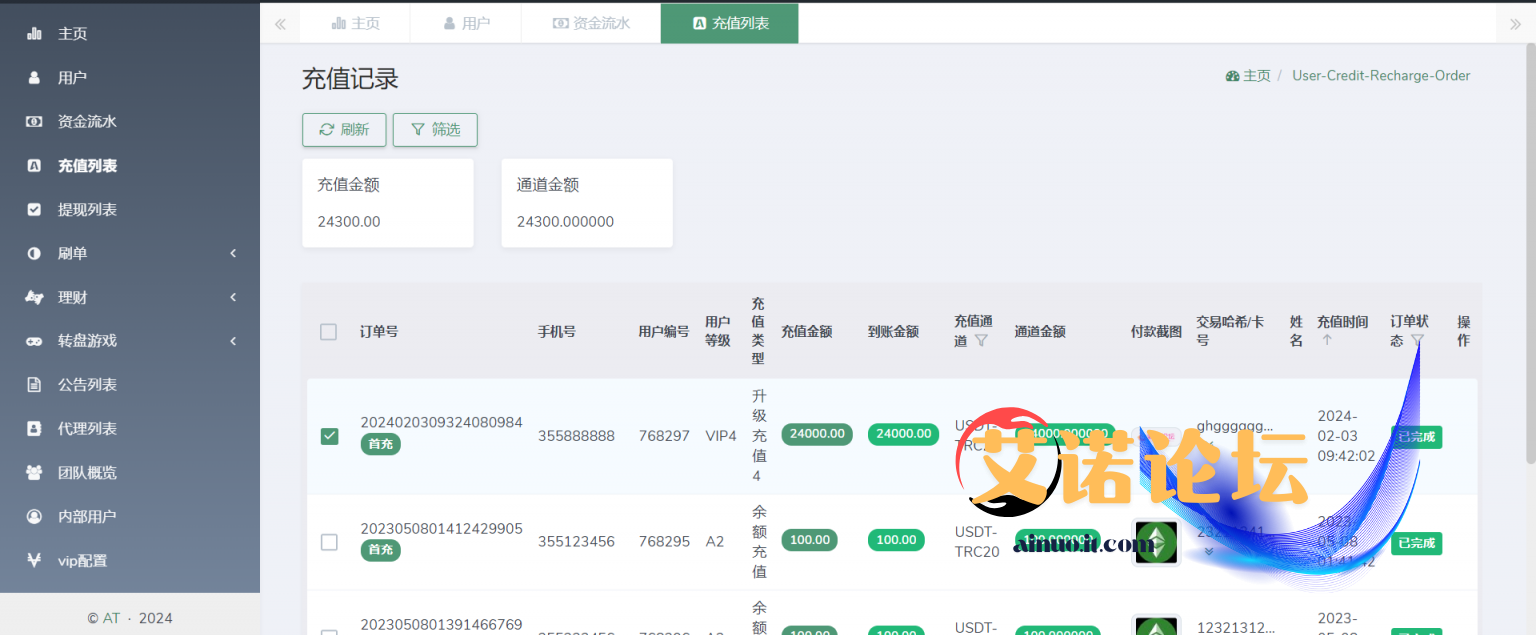Screen dimensions: 1536x635
Task: Open payment screenshot thumbnail for phone 355123456
Action: (1156, 542)
